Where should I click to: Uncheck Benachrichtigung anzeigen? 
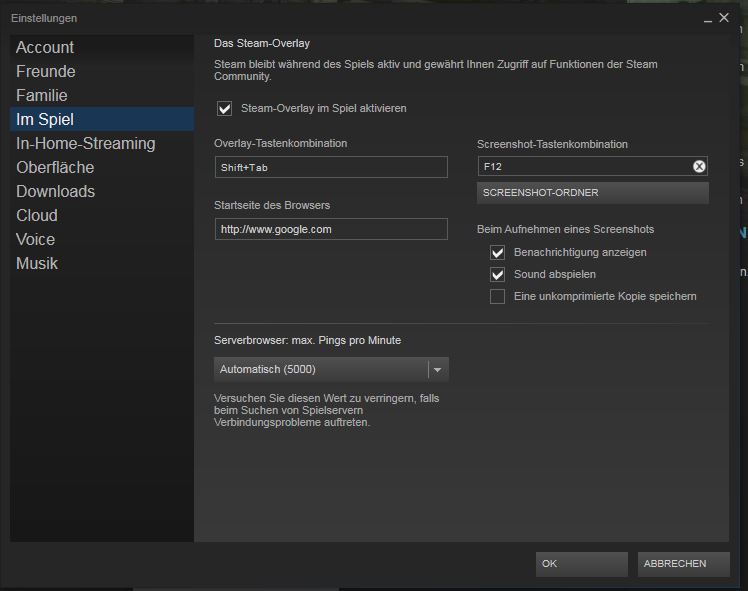498,253
